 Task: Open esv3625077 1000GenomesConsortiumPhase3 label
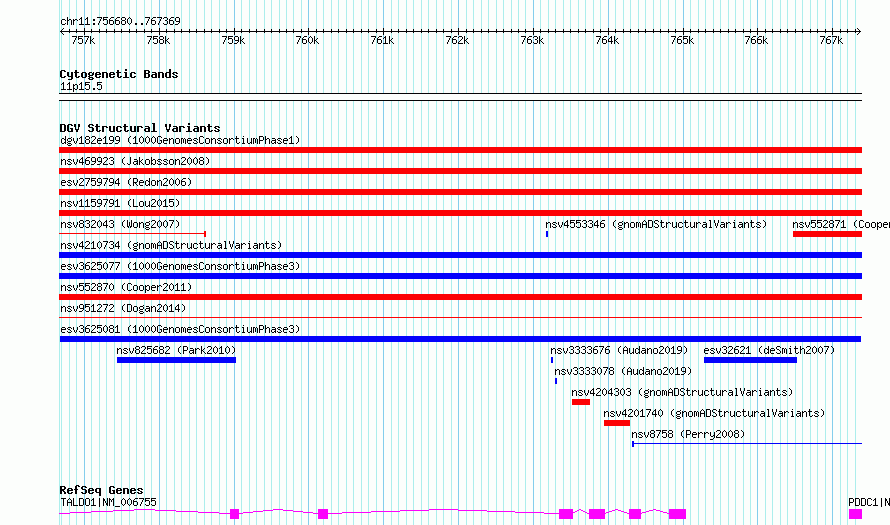180,266
